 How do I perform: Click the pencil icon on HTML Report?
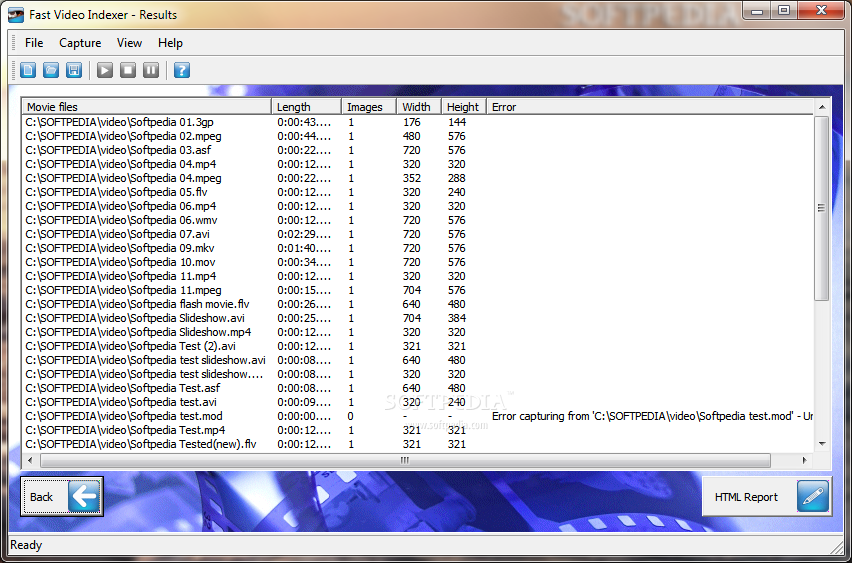pos(813,496)
